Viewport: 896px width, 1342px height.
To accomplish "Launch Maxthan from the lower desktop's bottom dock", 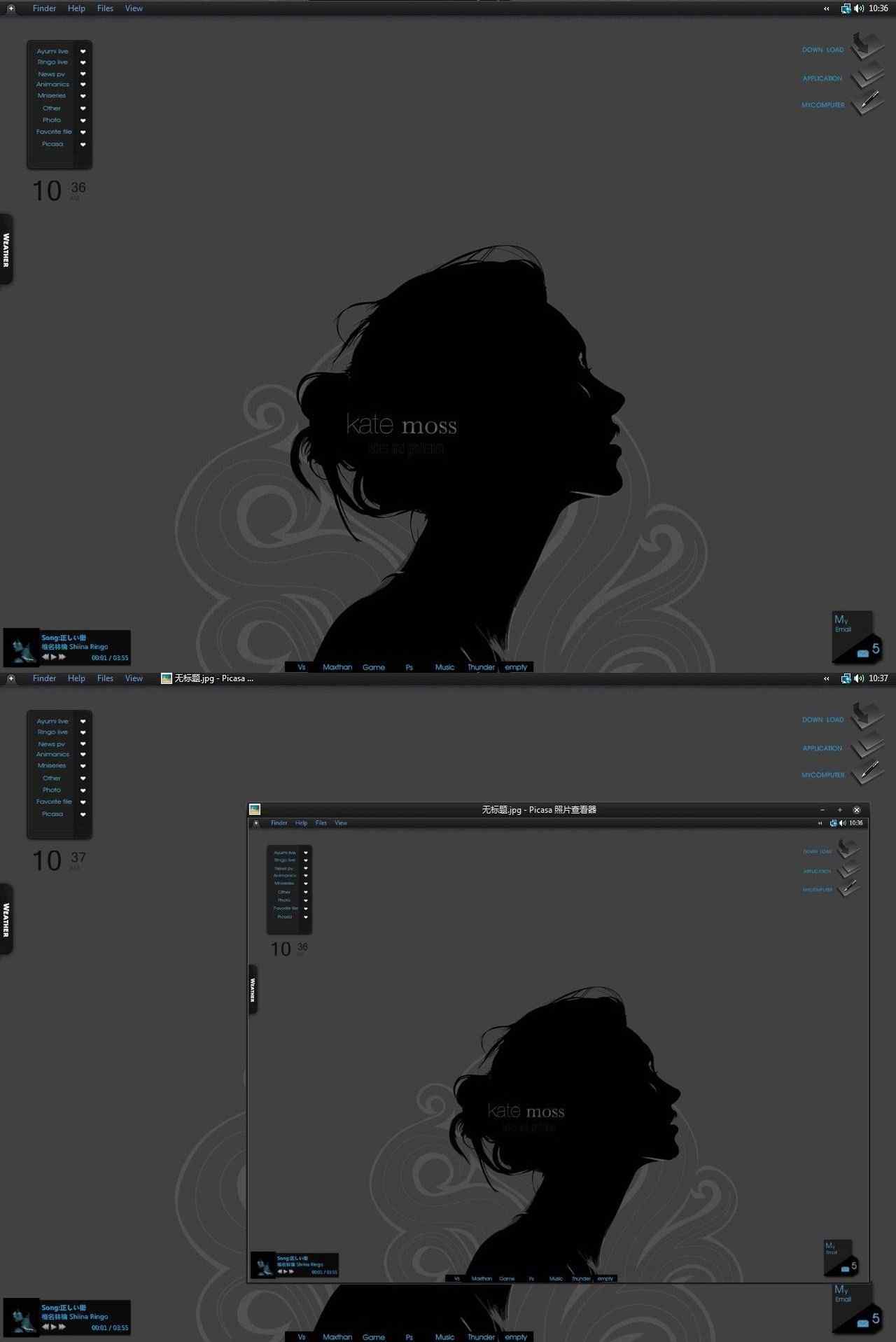I will pyautogui.click(x=337, y=1337).
